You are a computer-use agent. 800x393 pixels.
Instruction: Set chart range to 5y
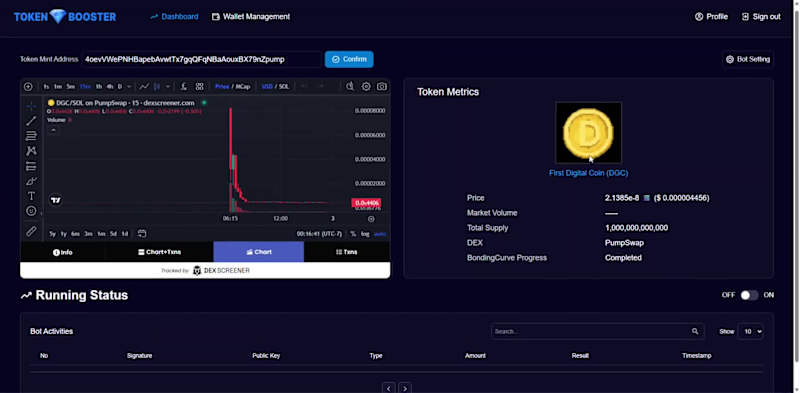tap(52, 234)
